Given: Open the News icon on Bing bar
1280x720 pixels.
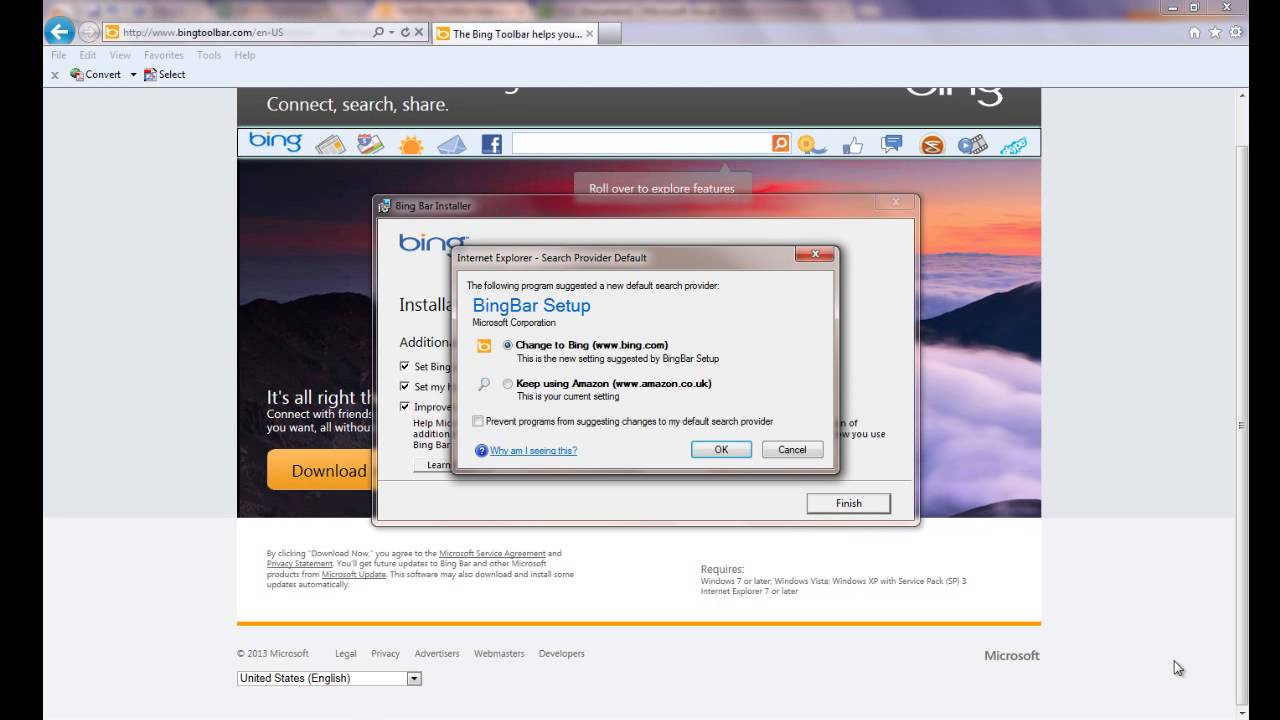Looking at the screenshot, I should [x=330, y=145].
